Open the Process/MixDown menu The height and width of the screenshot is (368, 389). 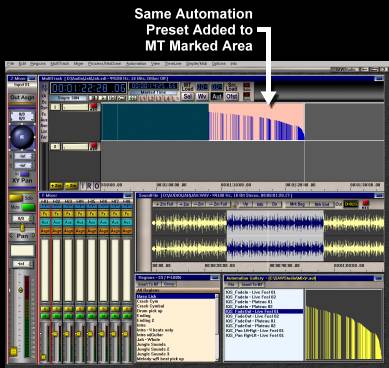pos(105,64)
